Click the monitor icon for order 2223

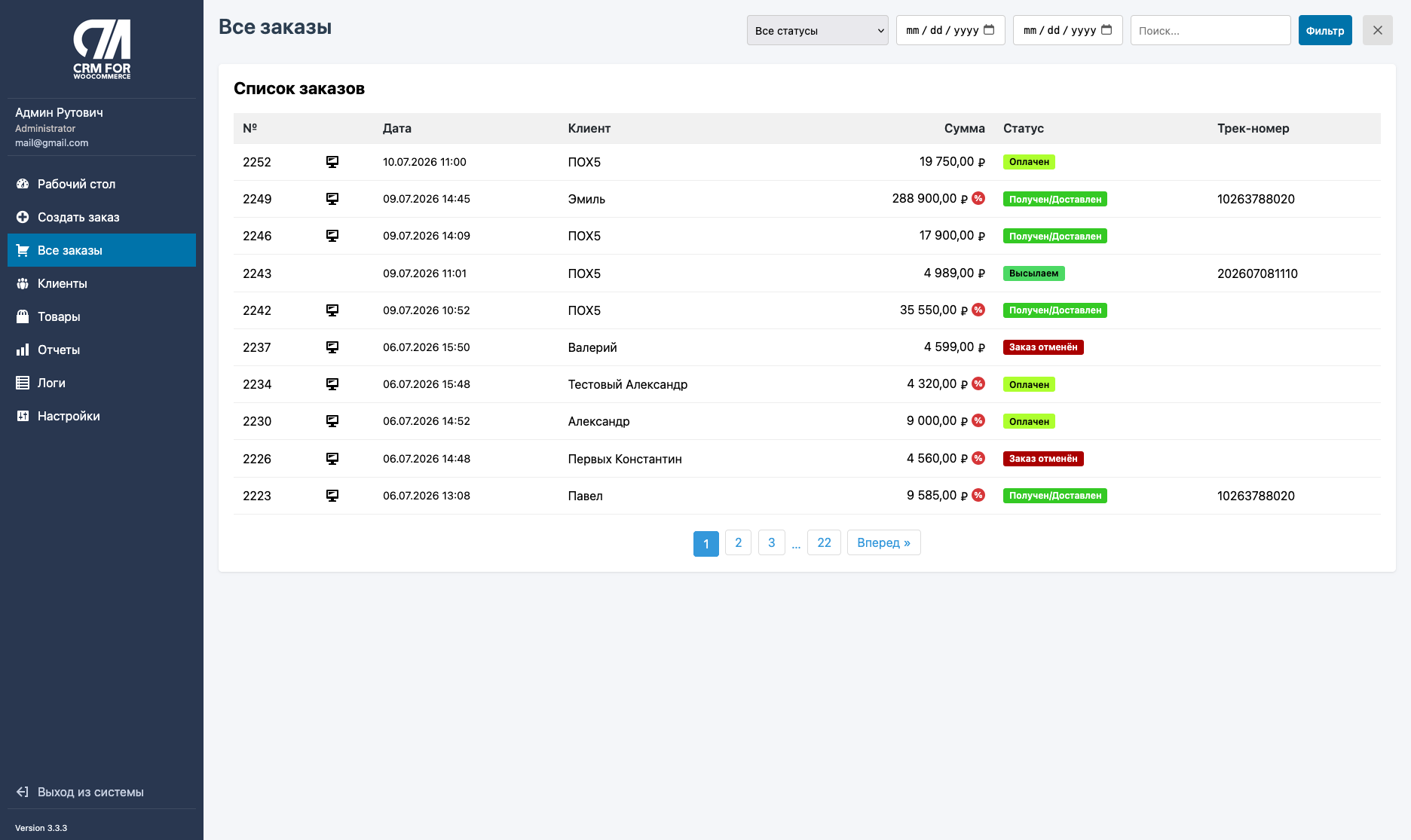click(332, 496)
